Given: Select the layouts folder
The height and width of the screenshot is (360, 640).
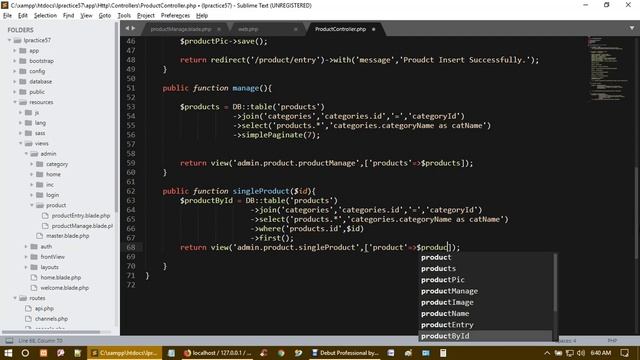Looking at the screenshot, I should [x=49, y=267].
